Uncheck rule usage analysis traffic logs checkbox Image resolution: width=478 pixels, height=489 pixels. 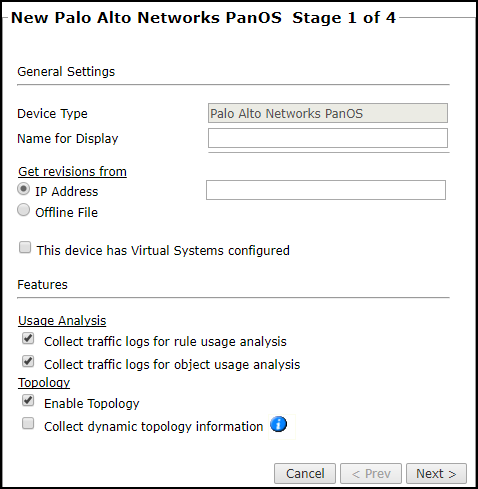(x=28, y=339)
